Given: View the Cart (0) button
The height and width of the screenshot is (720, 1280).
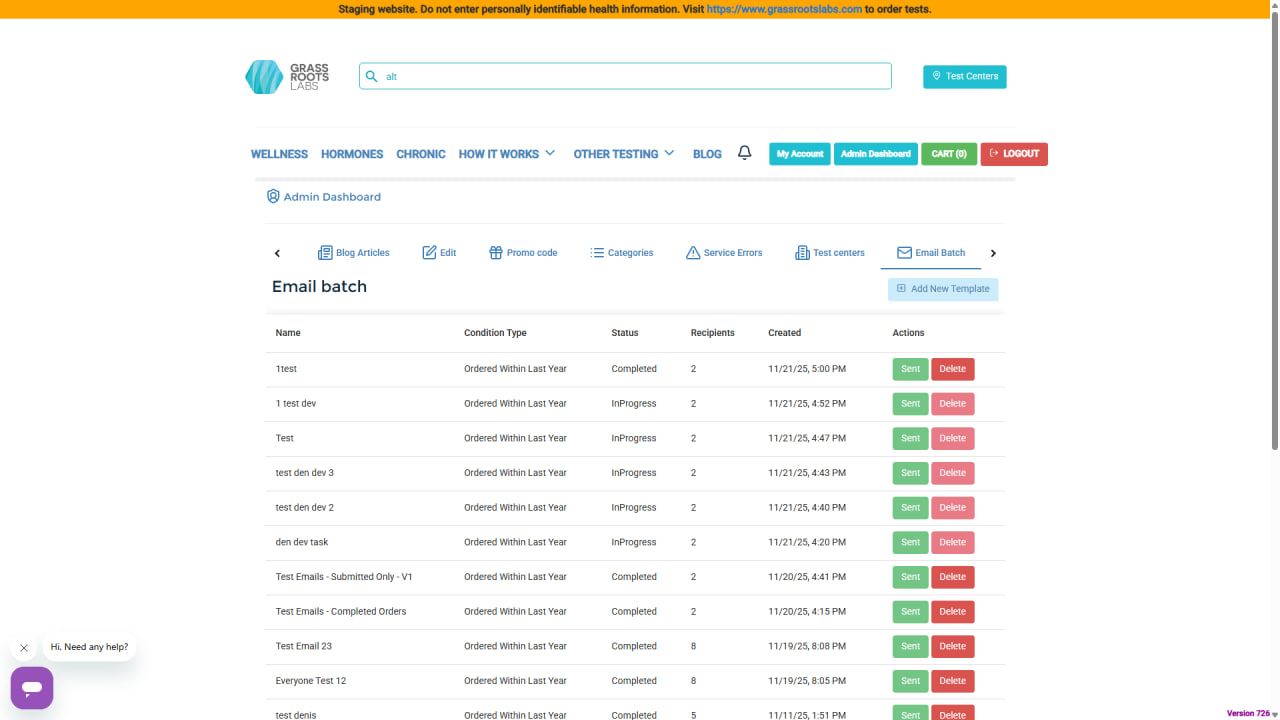Looking at the screenshot, I should tap(949, 154).
